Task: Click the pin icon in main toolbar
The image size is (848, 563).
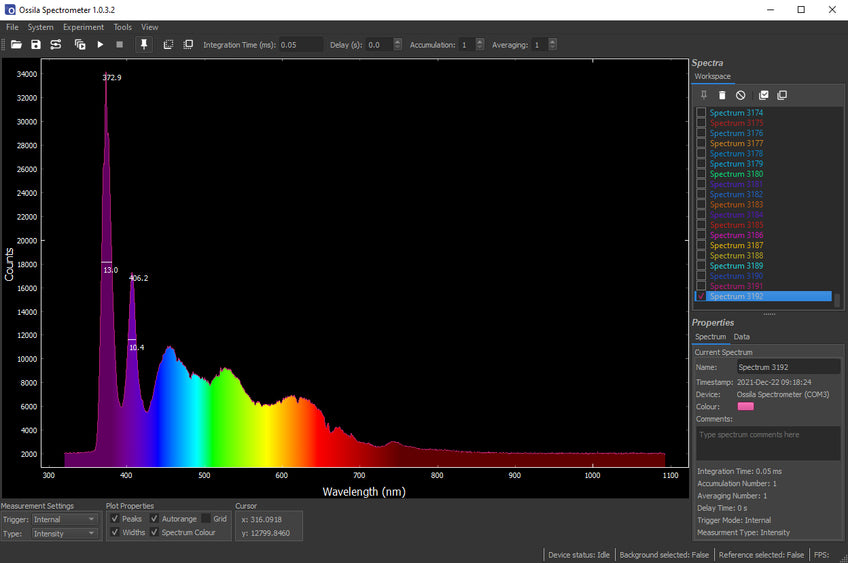Action: click(143, 45)
